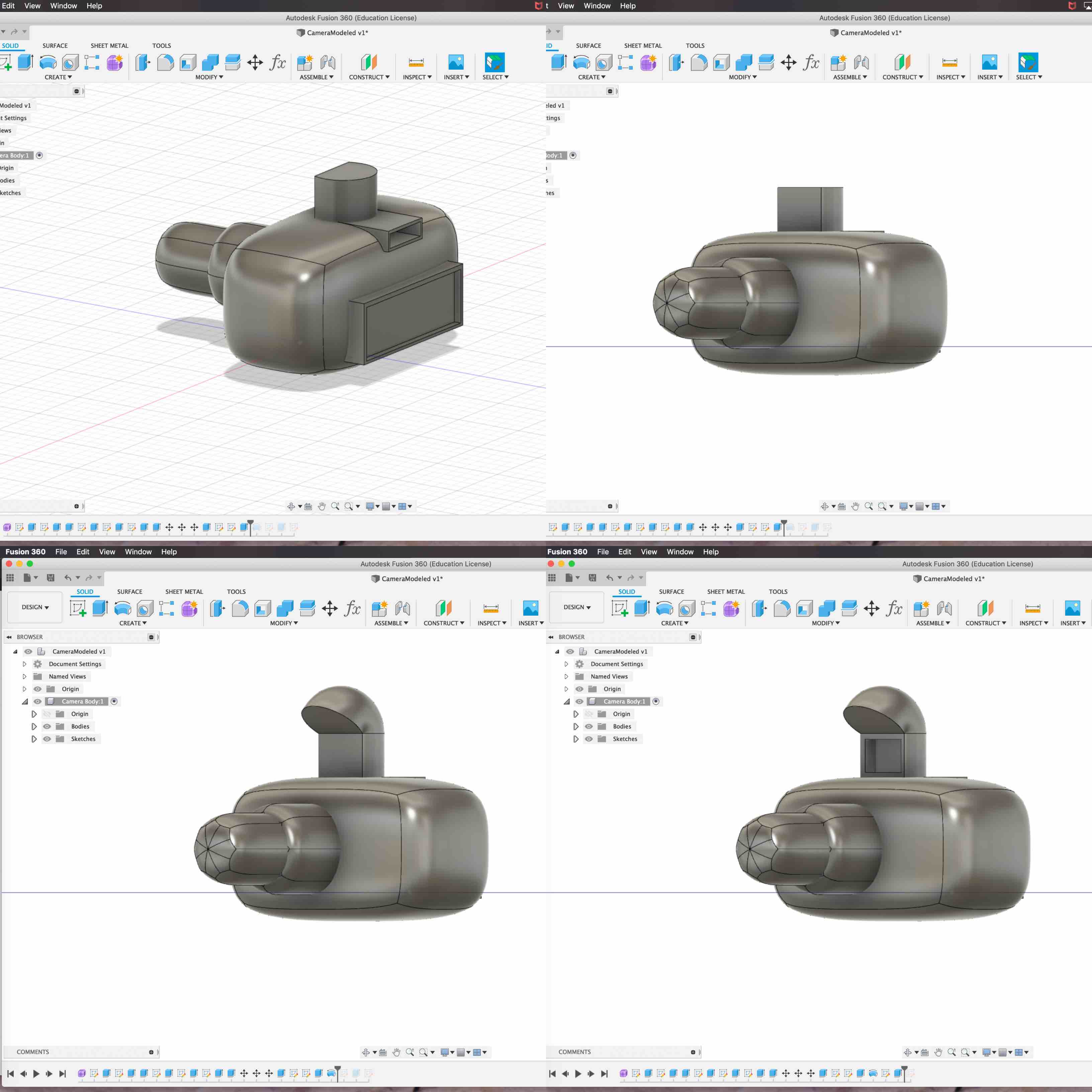Click Zoom magnifier in lower-right navigation bar
1092x1092 pixels.
coord(952,1053)
